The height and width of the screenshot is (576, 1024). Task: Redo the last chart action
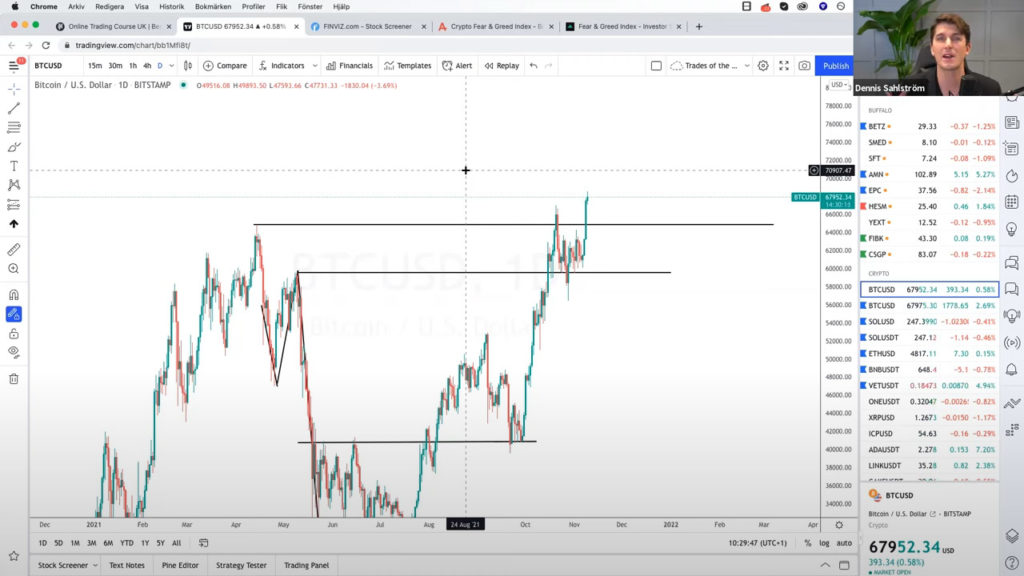549,65
